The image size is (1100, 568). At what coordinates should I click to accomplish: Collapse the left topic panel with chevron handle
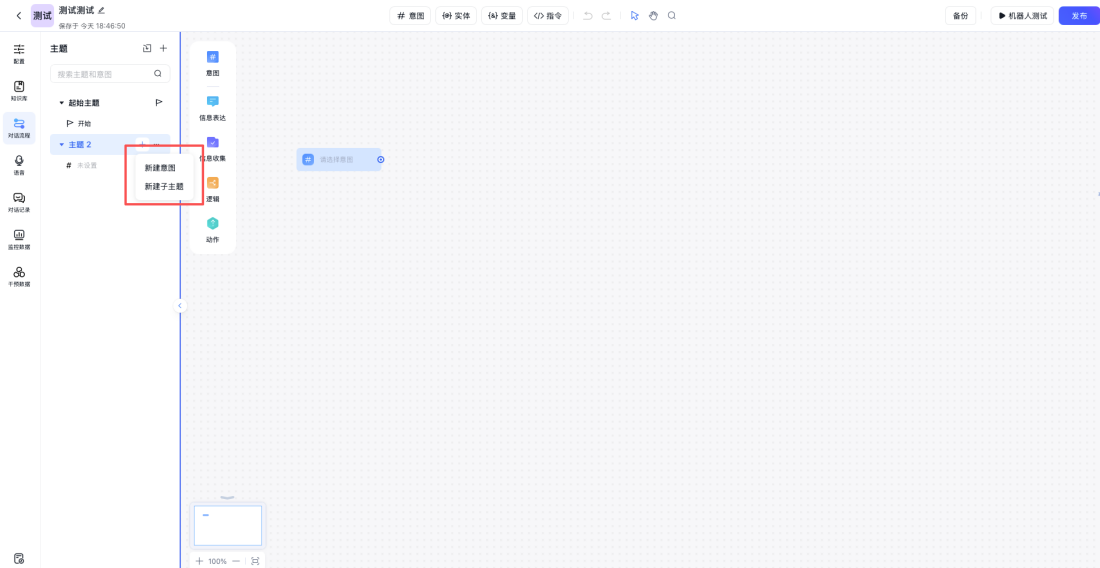click(180, 306)
